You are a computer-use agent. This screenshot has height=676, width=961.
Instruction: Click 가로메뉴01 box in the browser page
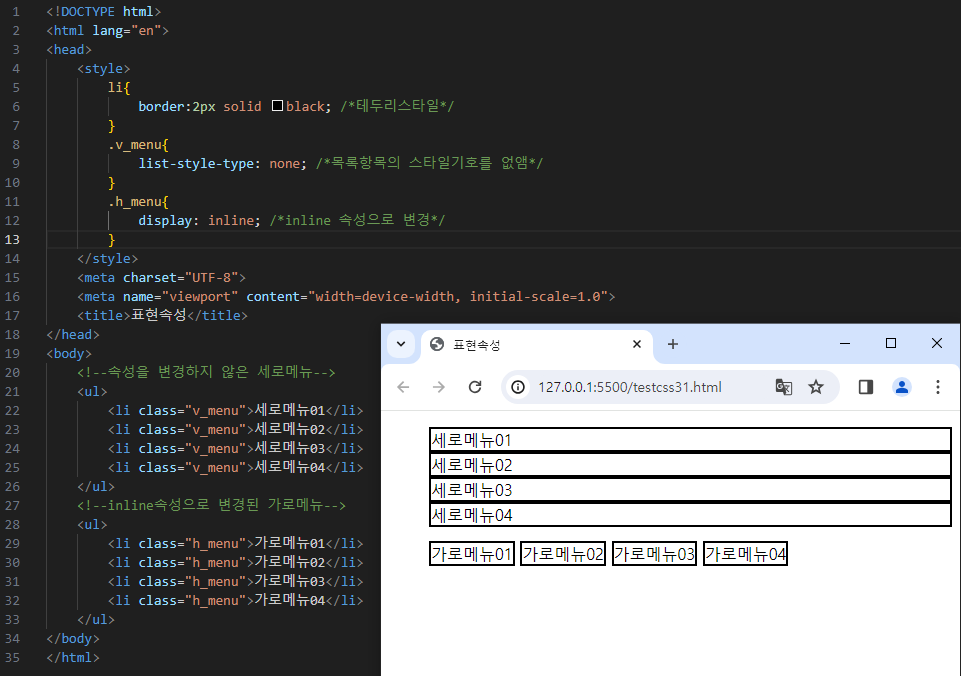click(471, 554)
